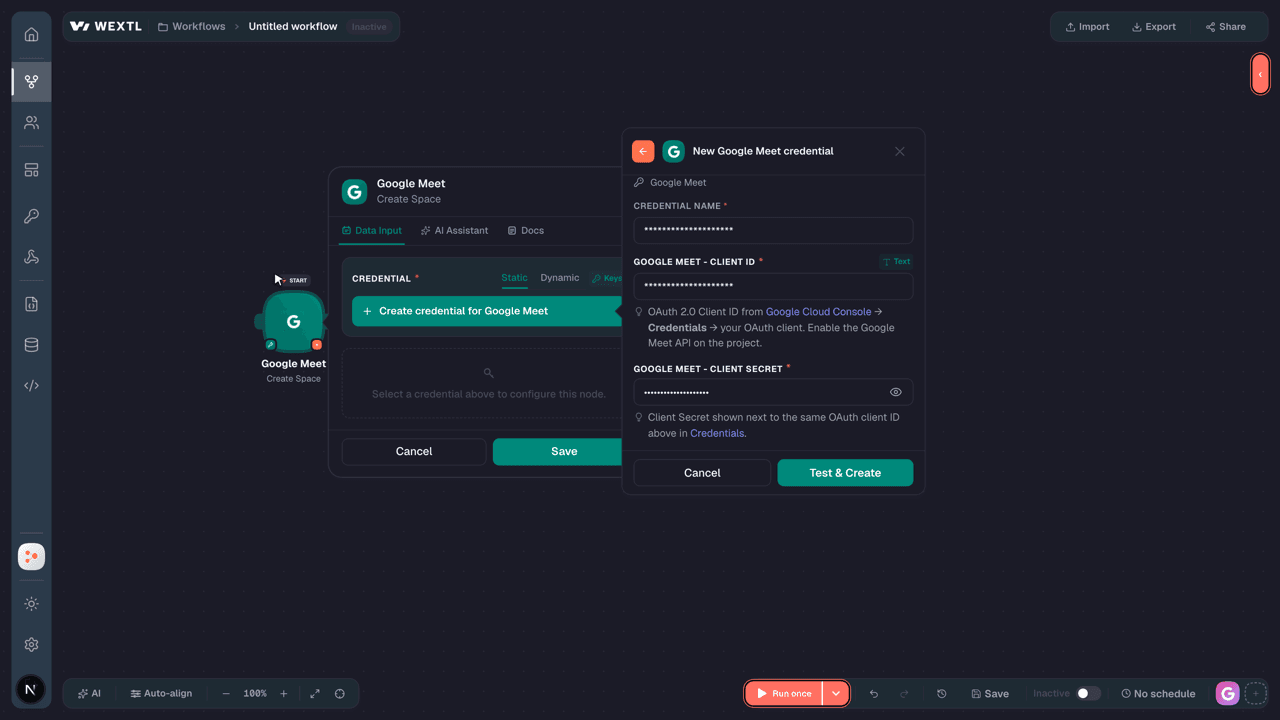Viewport: 1280px width, 720px height.
Task: Open the Google Cloud Console link
Action: (818, 312)
